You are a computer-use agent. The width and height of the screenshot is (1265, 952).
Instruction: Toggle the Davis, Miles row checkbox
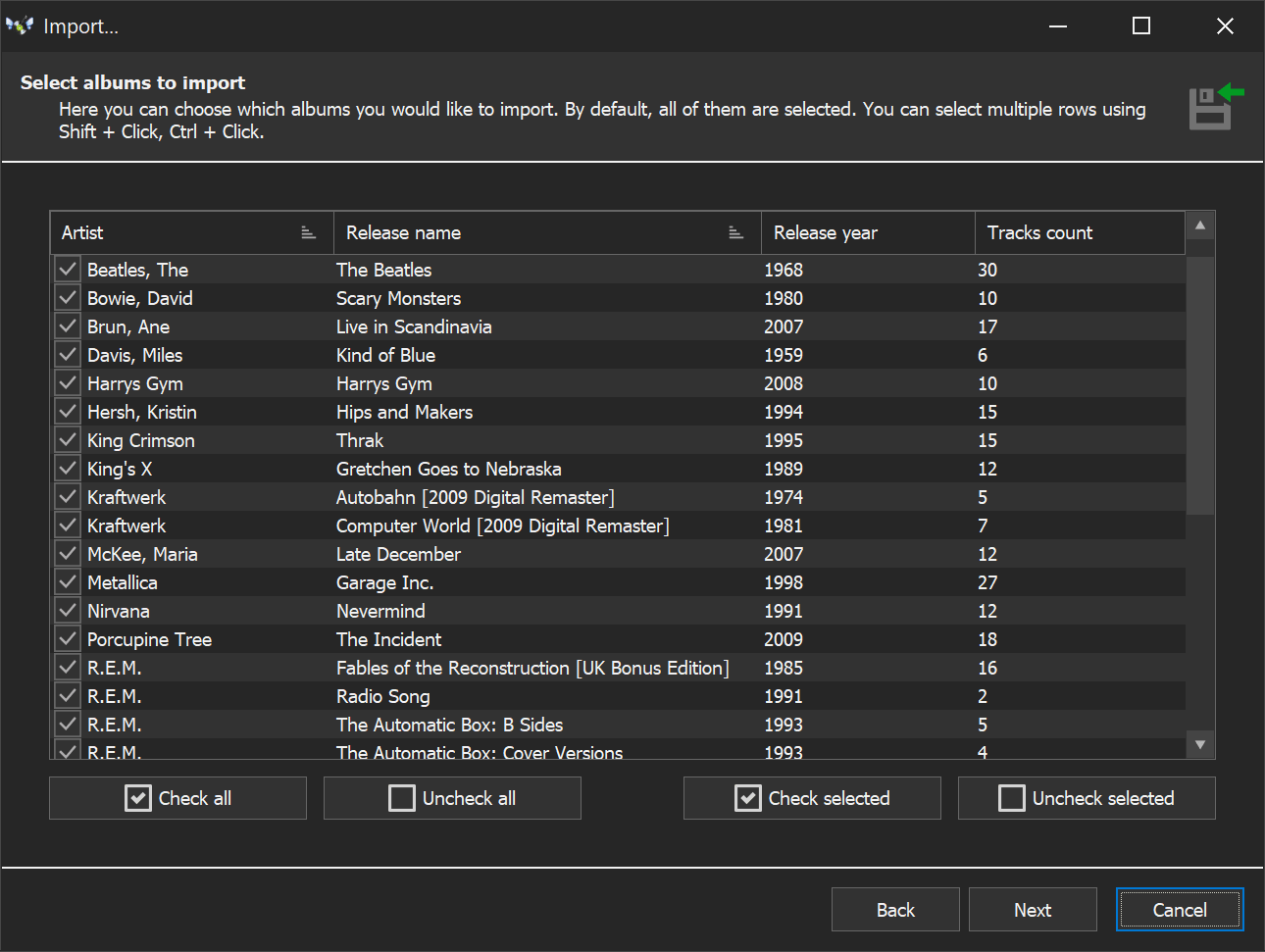68,354
